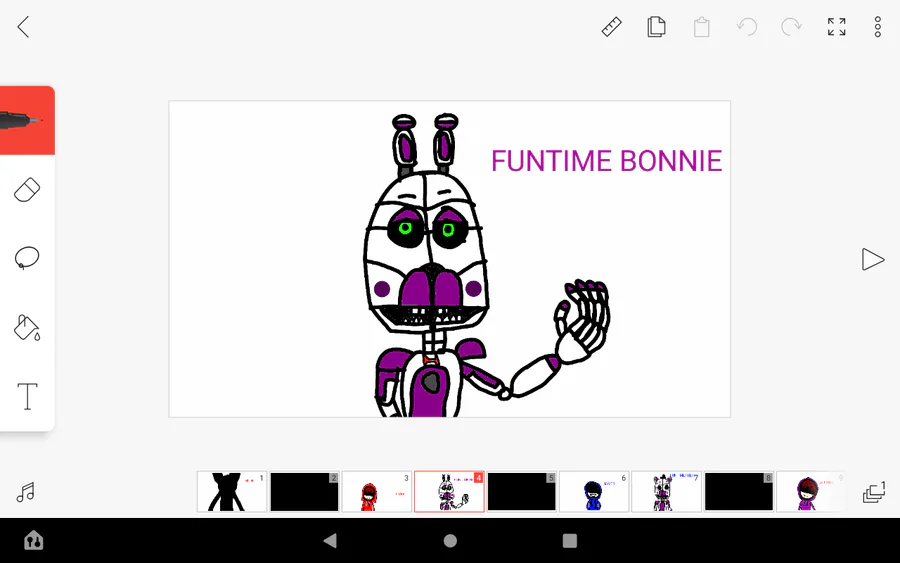The width and height of the screenshot is (900, 563).
Task: Redo the last action
Action: pos(791,27)
